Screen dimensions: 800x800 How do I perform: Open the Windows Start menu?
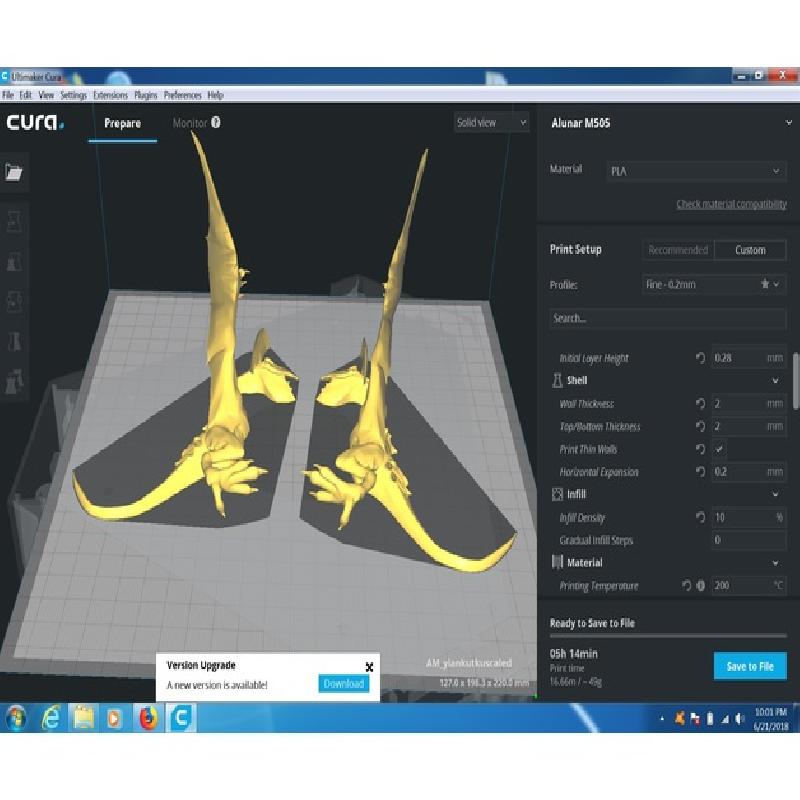coord(16,718)
